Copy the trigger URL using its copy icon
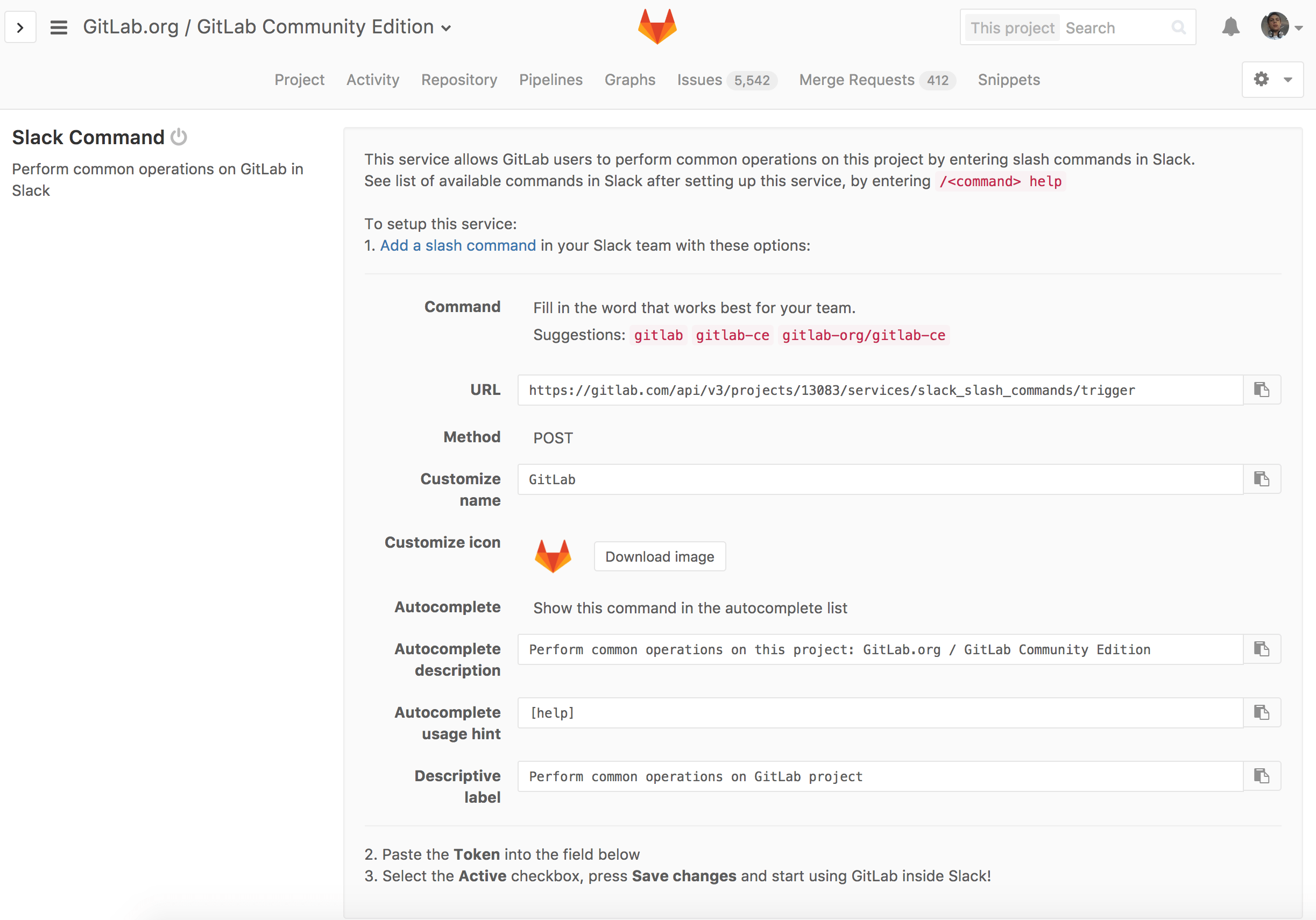1316x920 pixels. pos(1262,390)
